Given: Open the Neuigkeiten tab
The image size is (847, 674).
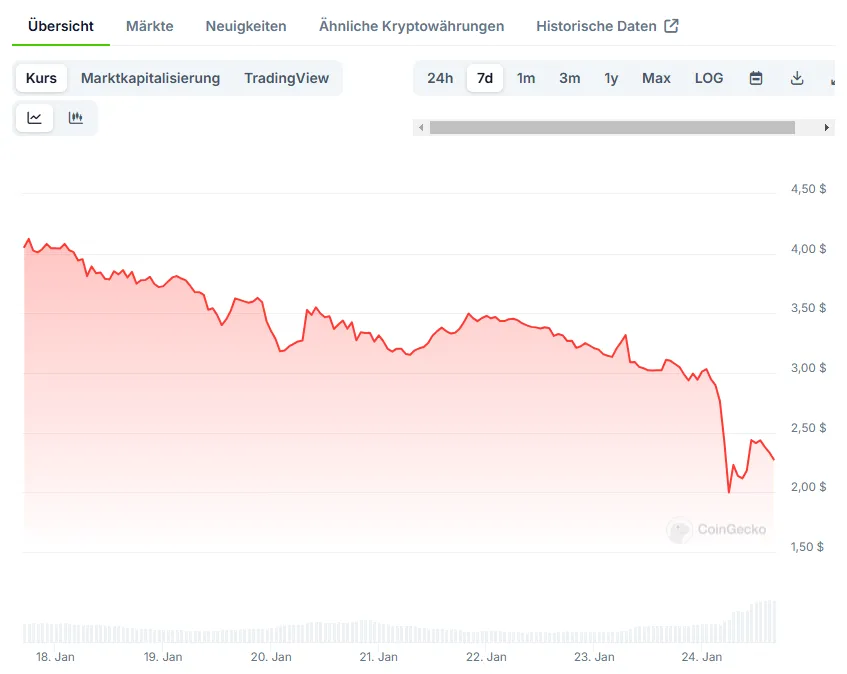Looking at the screenshot, I should (x=246, y=26).
